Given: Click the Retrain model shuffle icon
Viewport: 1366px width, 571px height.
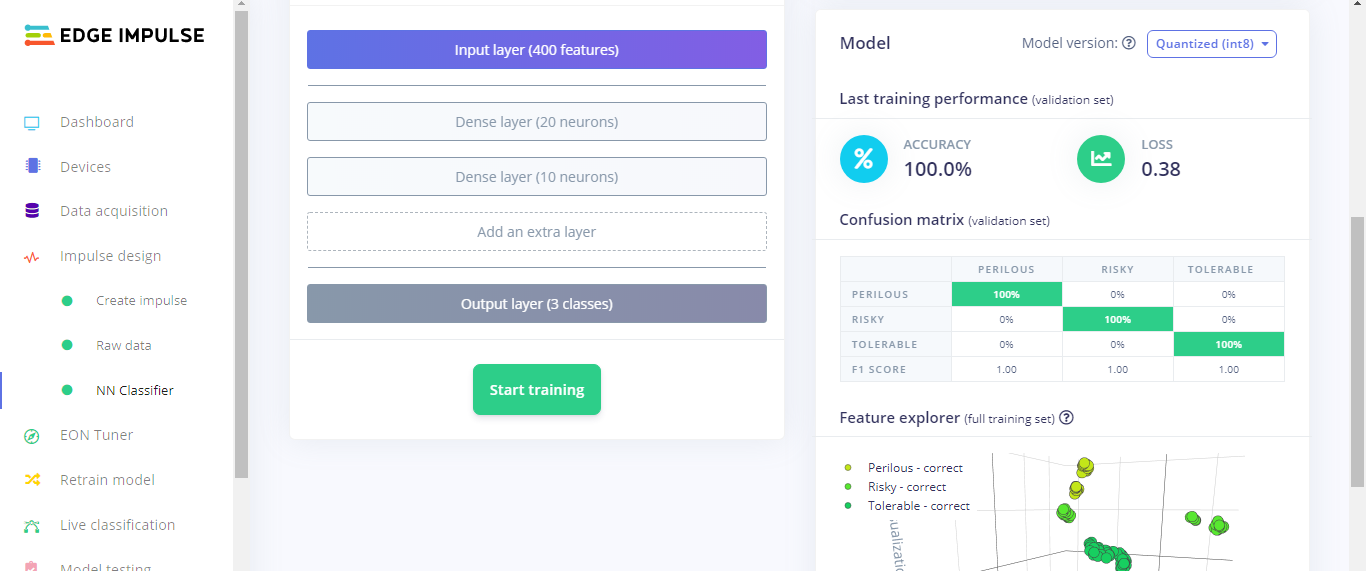Looking at the screenshot, I should [x=32, y=480].
